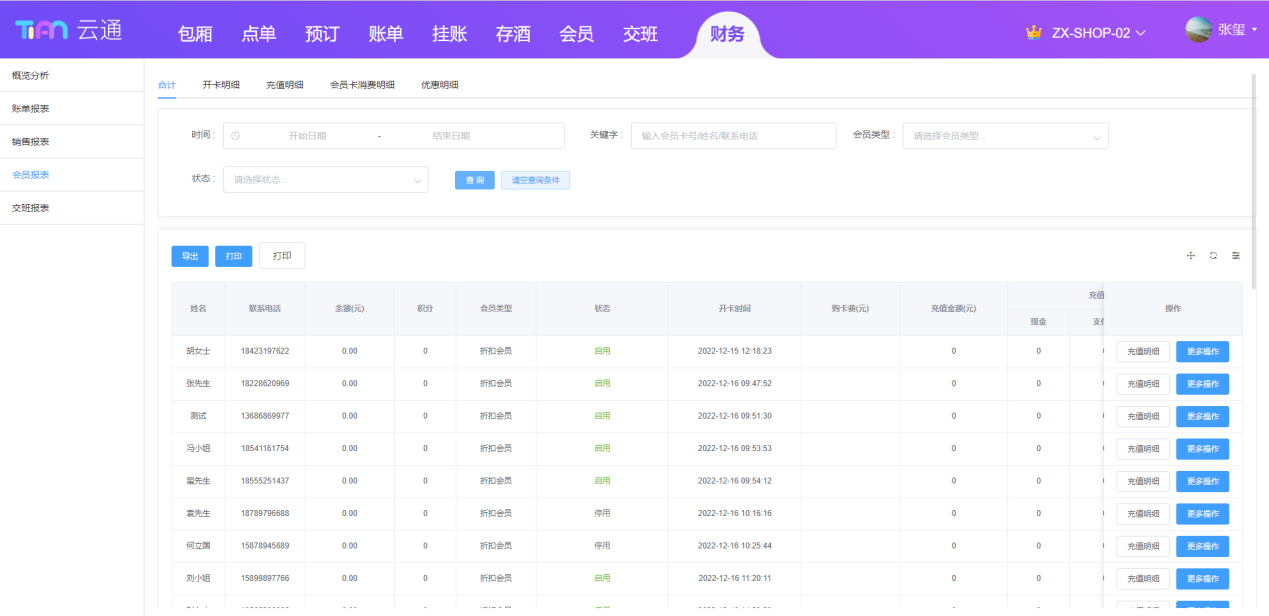Switch to the 合计 tab
Screen dimensions: 1269x616
[167, 85]
